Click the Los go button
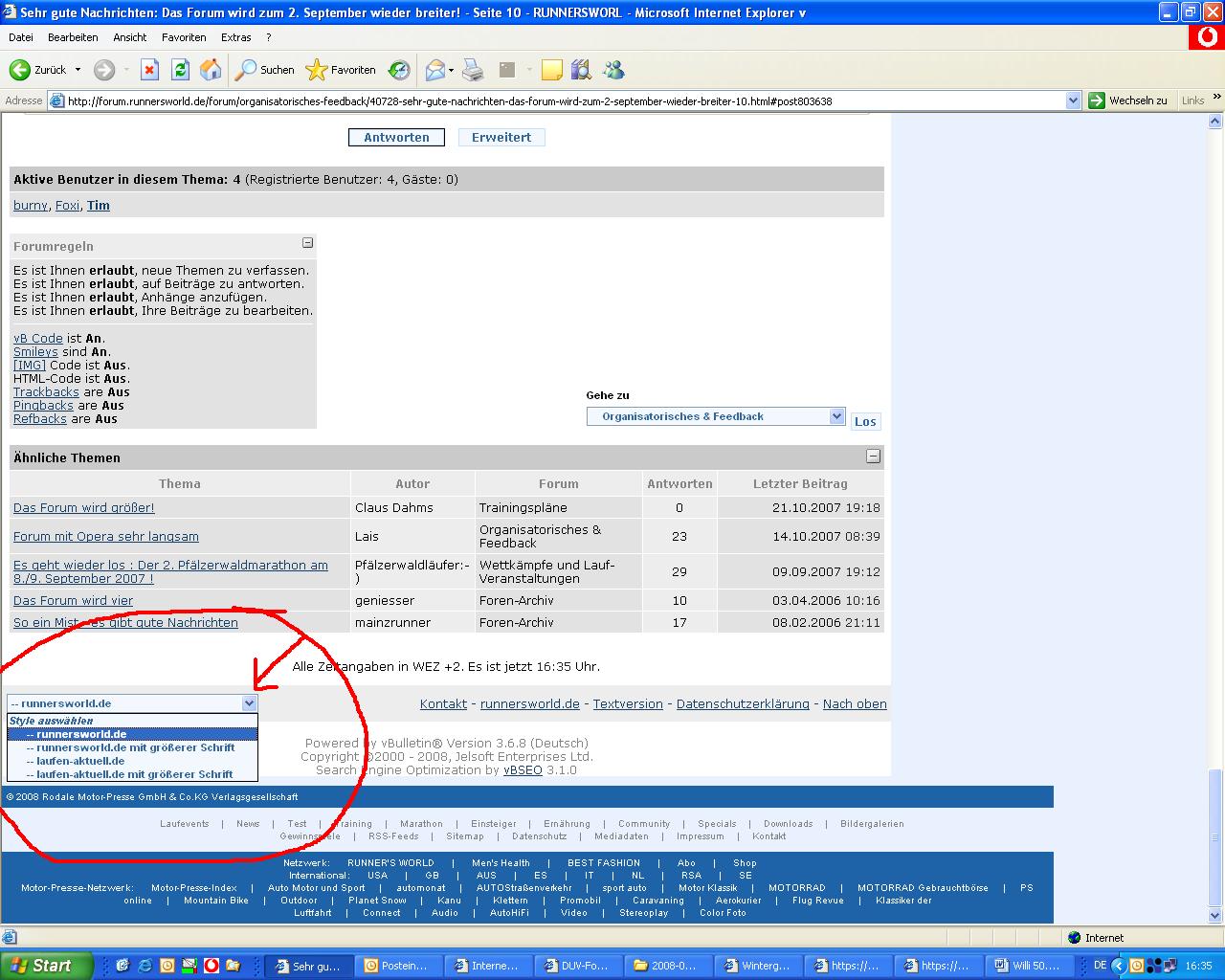Screen dimensions: 1225x980 click(865, 421)
